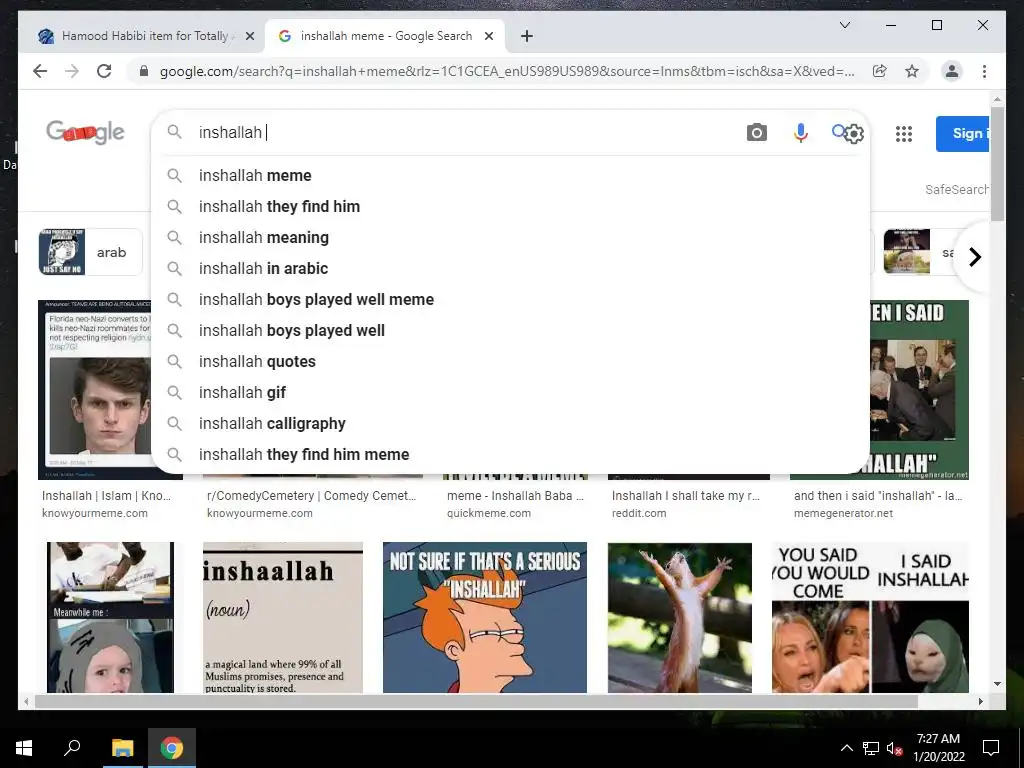
Task: Open the Chrome three-dot menu
Action: pos(984,71)
